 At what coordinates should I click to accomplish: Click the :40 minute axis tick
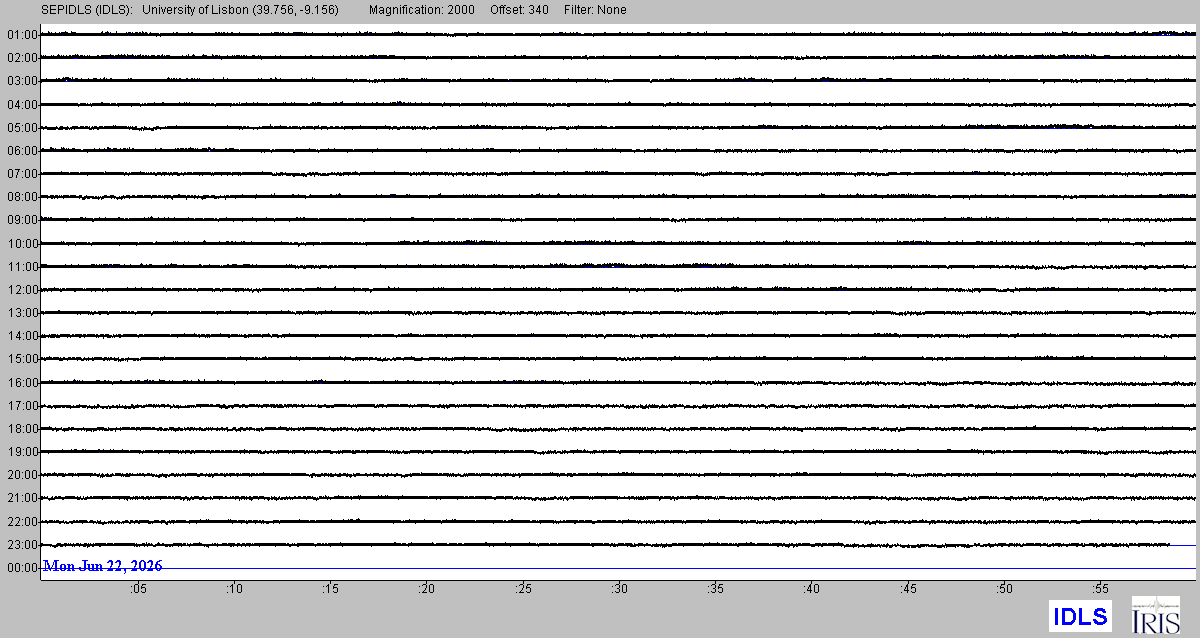pos(812,590)
